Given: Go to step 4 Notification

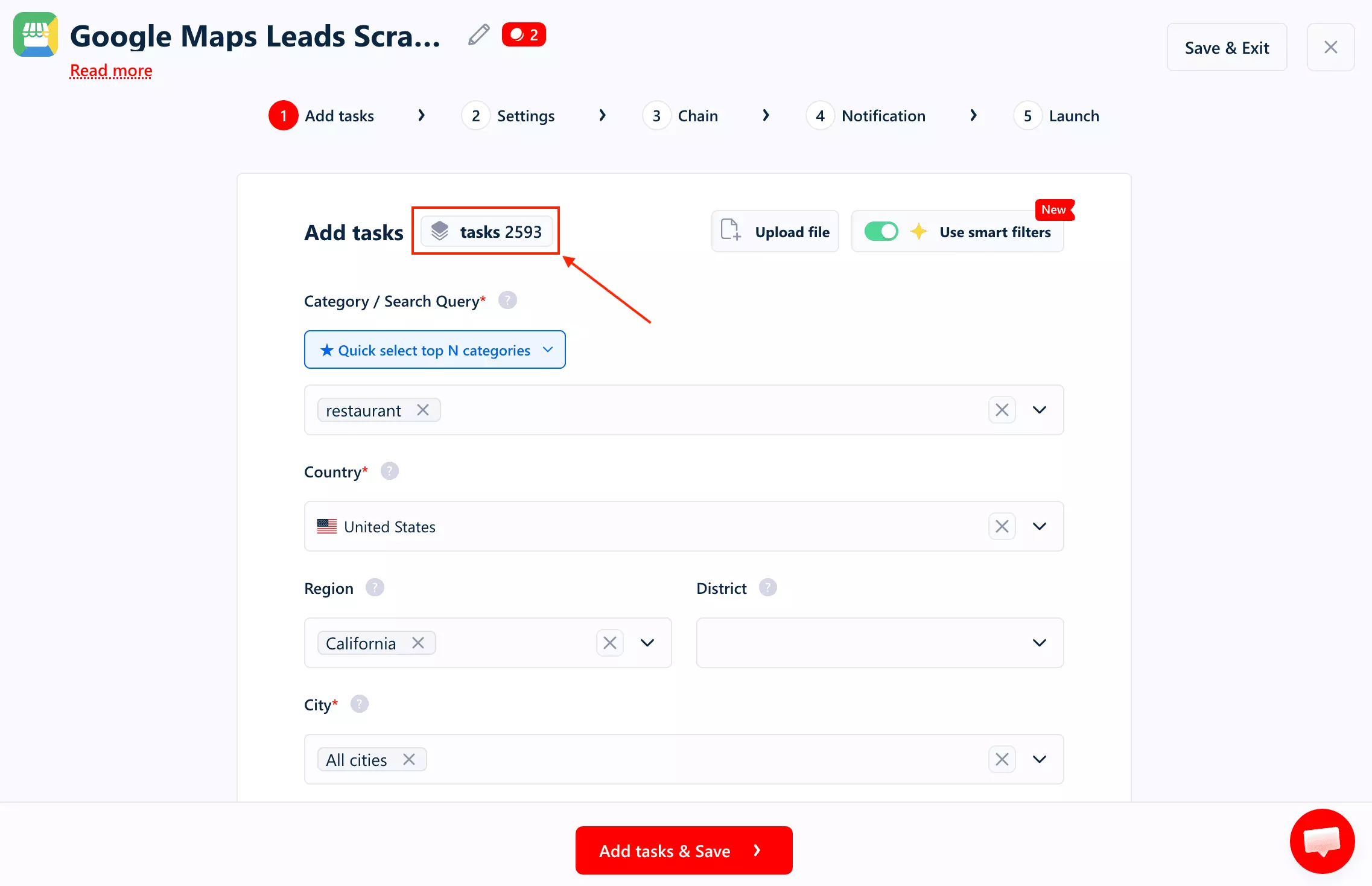Looking at the screenshot, I should (866, 115).
